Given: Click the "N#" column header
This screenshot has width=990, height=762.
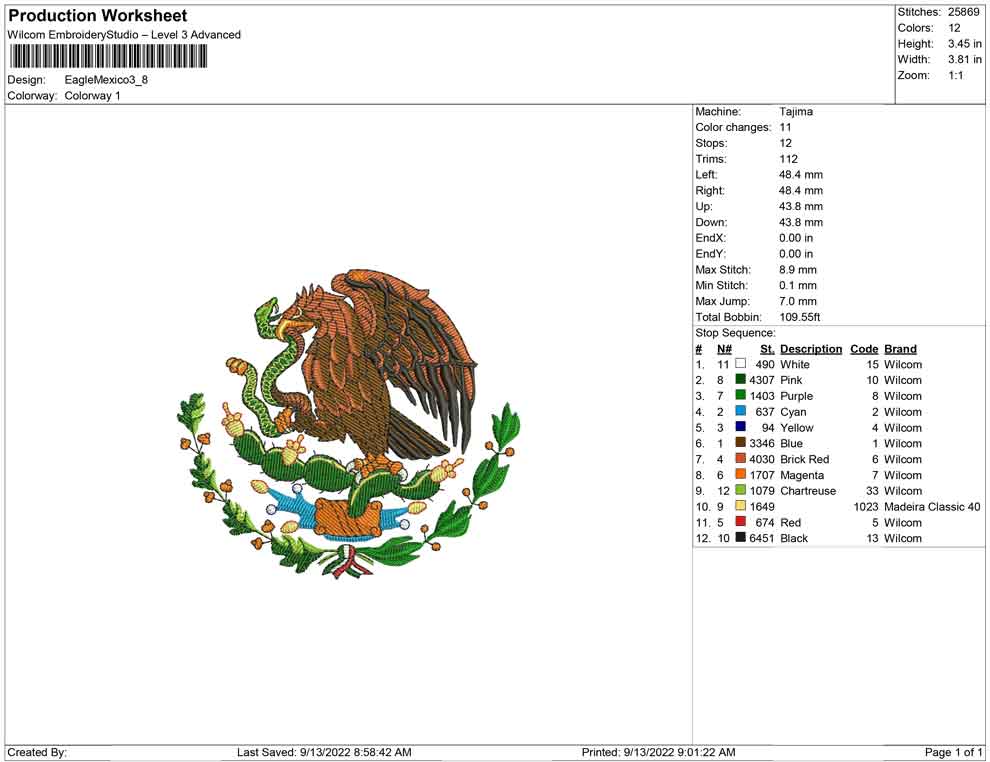Looking at the screenshot, I should 724,349.
